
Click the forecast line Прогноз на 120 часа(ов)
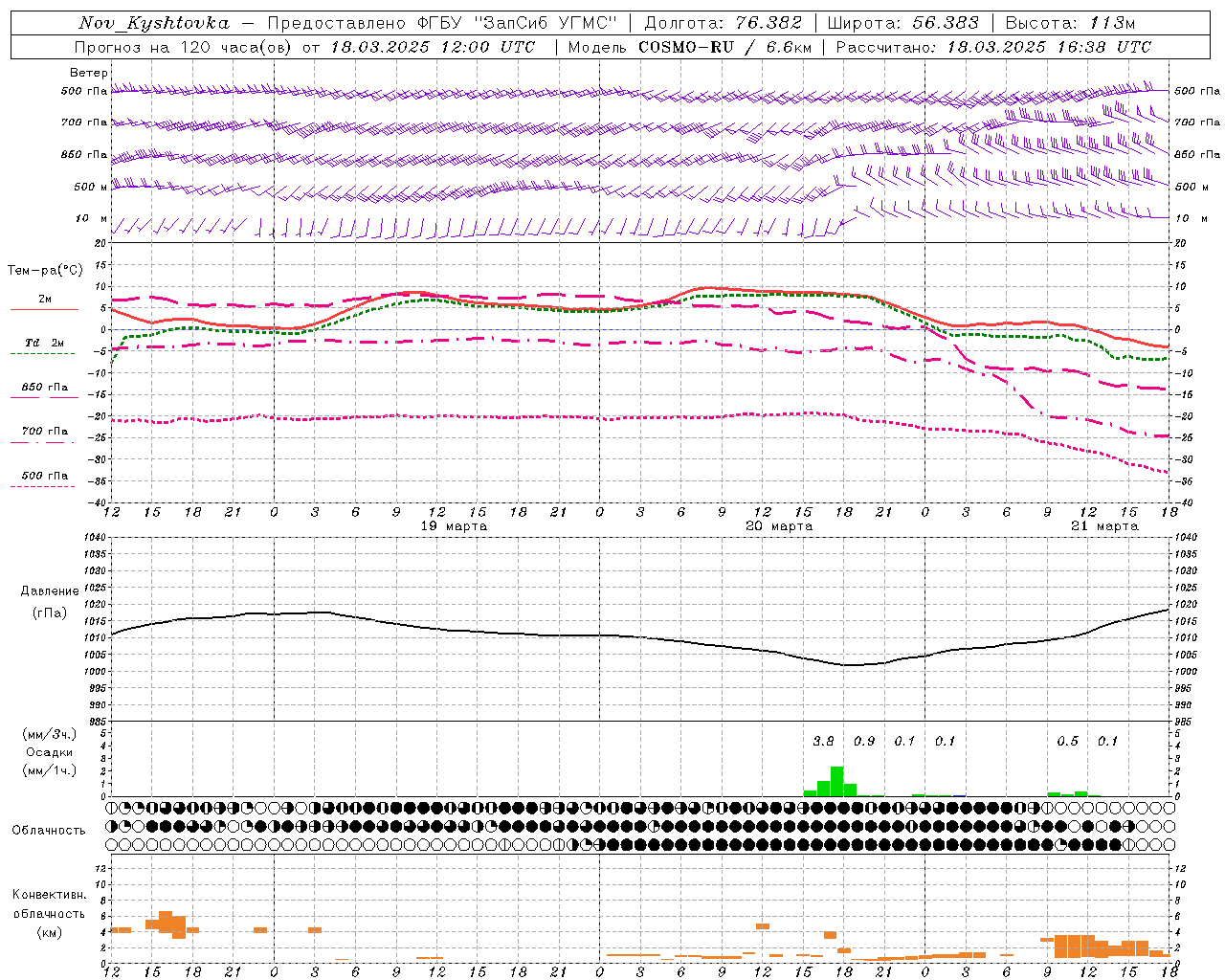185,47
